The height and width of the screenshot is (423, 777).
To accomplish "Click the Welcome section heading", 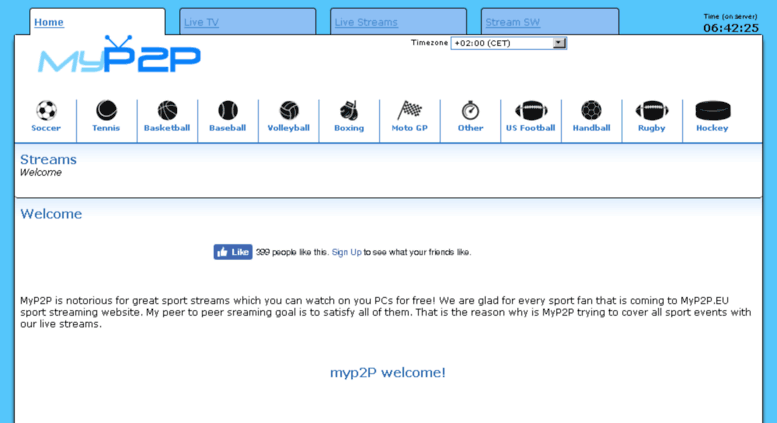I will click(x=51, y=214).
